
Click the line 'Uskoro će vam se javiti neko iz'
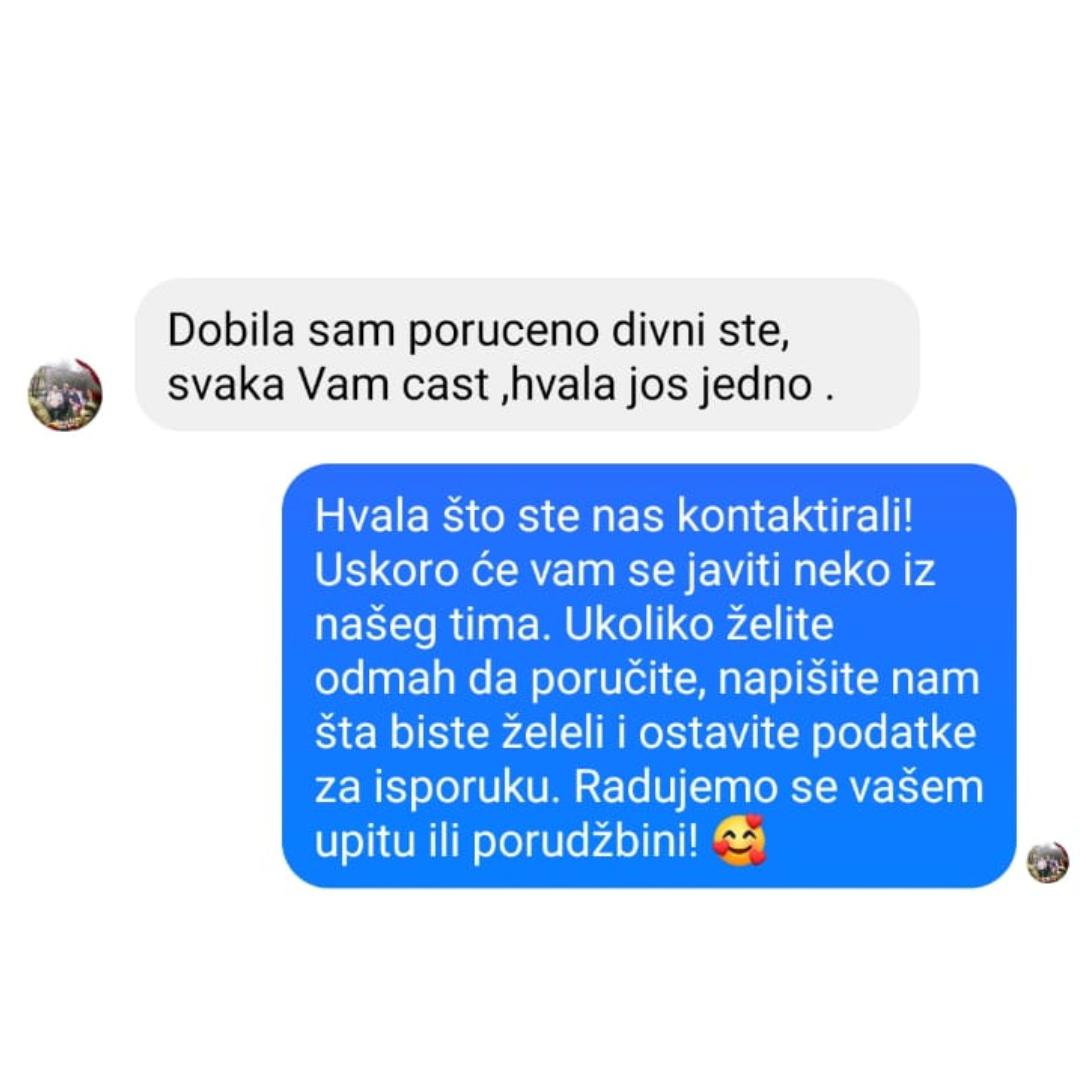click(x=625, y=570)
